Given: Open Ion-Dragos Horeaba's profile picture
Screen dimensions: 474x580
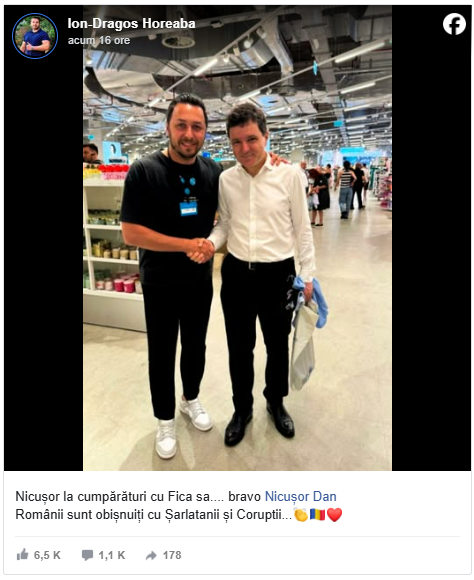Looking at the screenshot, I should tap(35, 36).
